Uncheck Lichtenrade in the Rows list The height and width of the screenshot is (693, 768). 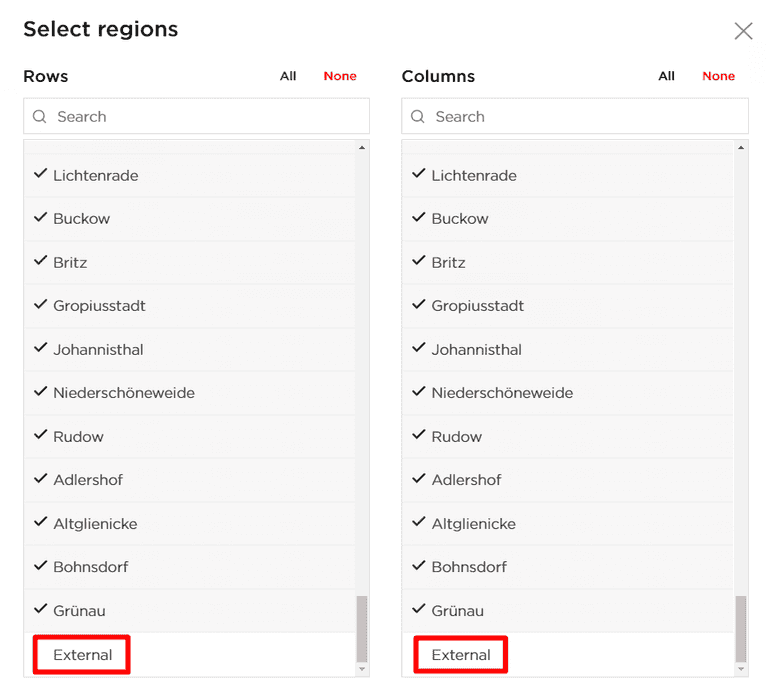tap(95, 176)
